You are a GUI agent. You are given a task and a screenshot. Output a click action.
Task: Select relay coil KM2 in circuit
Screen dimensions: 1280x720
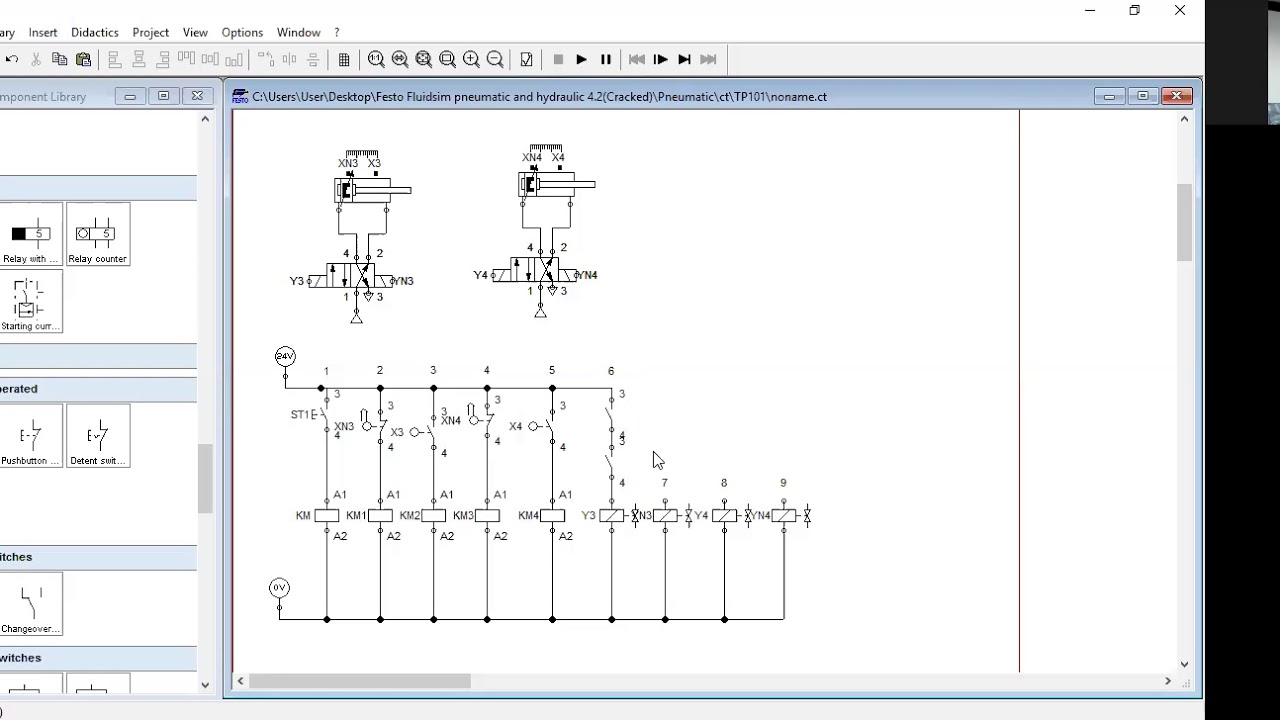tap(433, 516)
